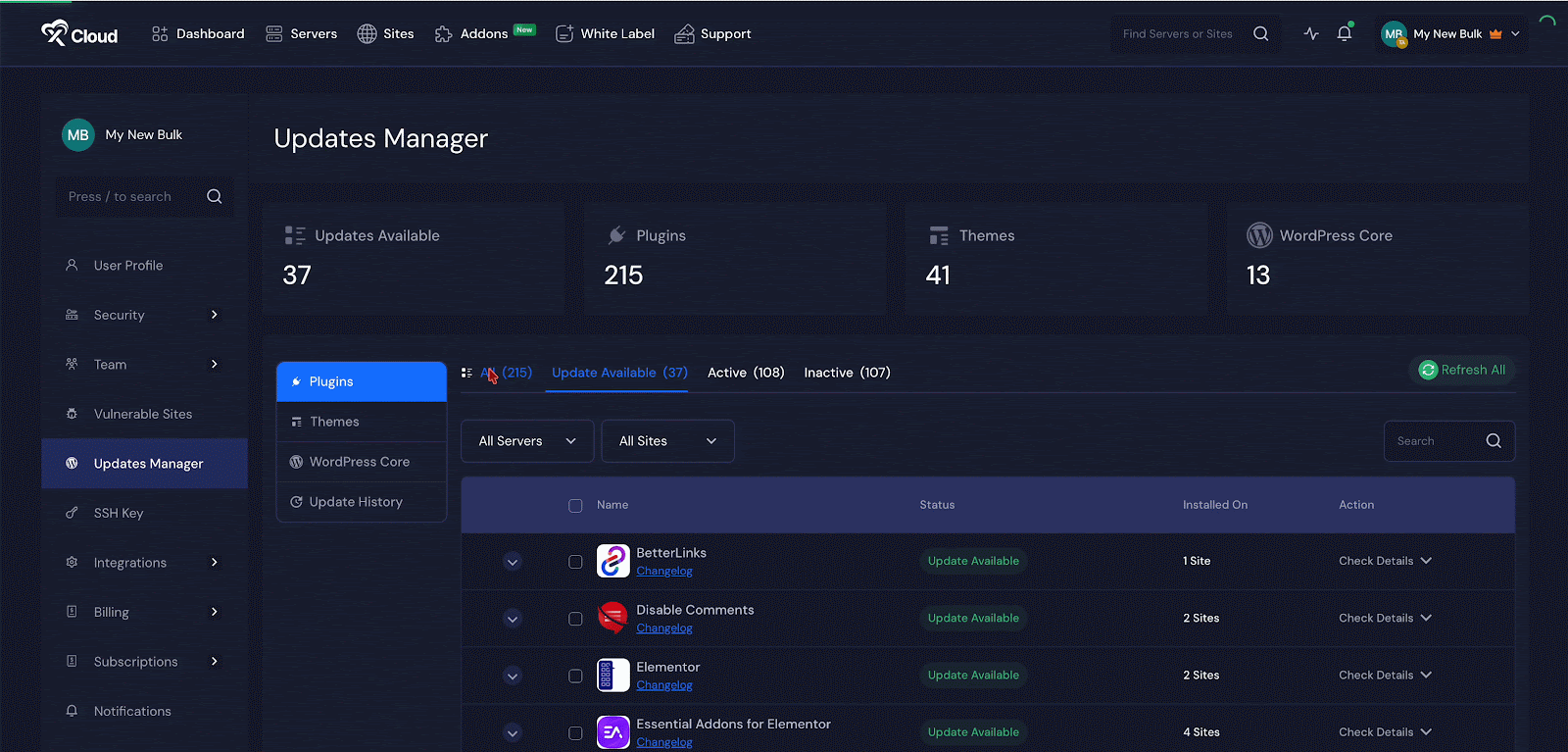The image size is (1568, 752).
Task: Select the Elementor row checkbox
Action: point(575,676)
